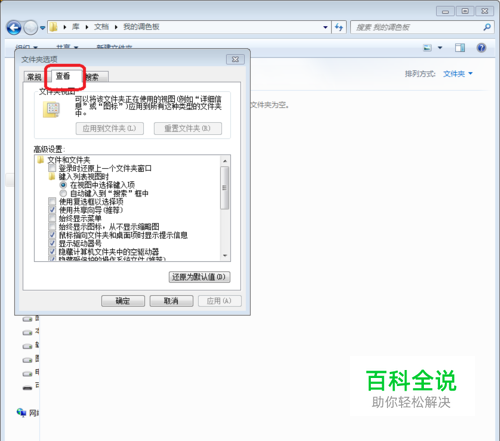Click the magnifier search icon
The width and height of the screenshot is (500, 441).
[x=487, y=27]
